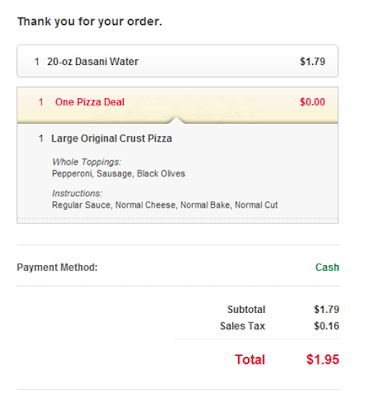The height and width of the screenshot is (400, 366).
Task: Click Pepperoni, Sausage, Black Olives toppings text
Action: tap(118, 174)
